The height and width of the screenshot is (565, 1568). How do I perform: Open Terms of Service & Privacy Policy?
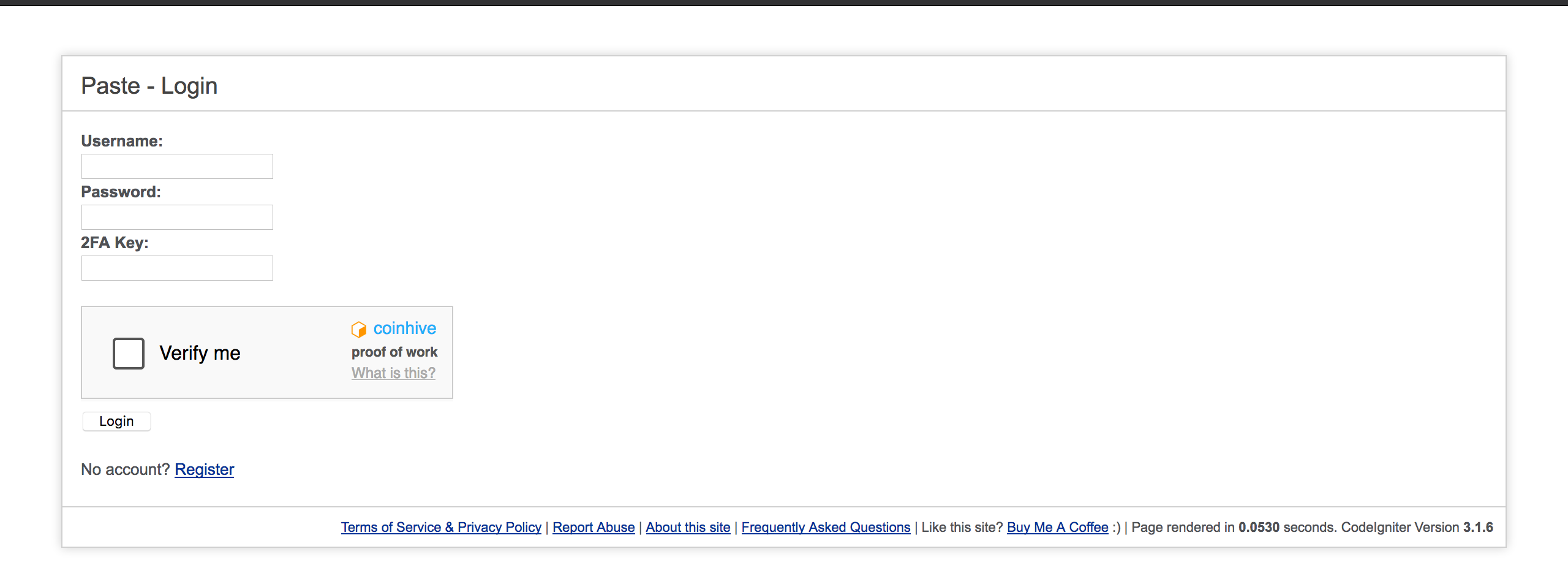(441, 527)
